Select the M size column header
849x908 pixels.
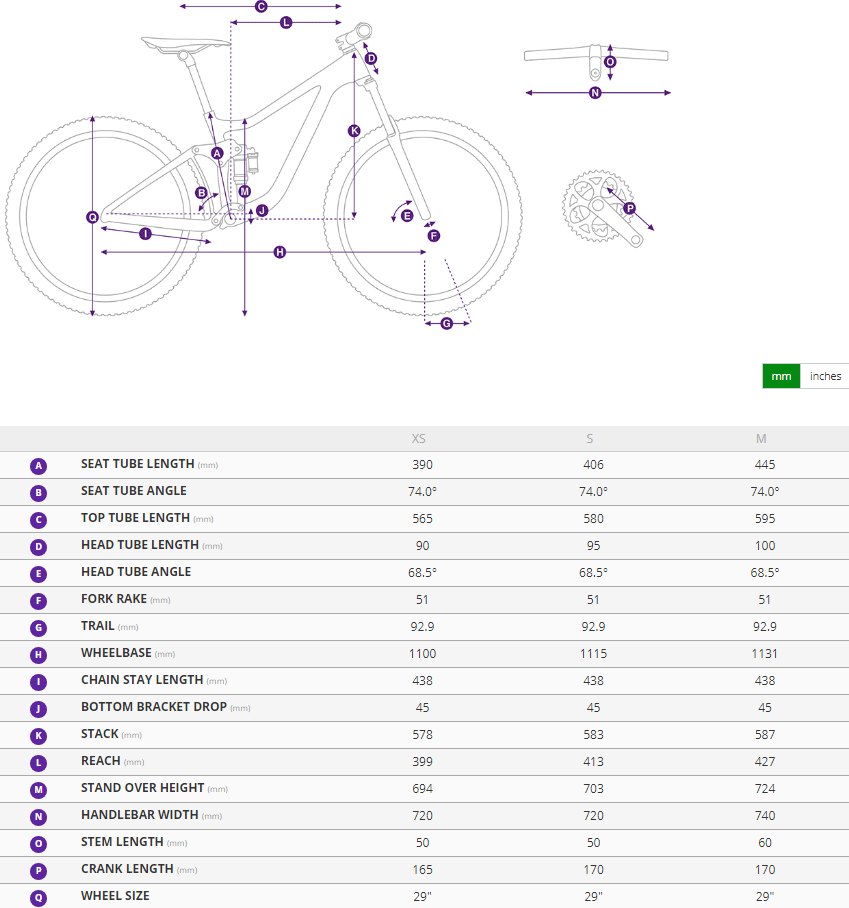pyautogui.click(x=761, y=438)
